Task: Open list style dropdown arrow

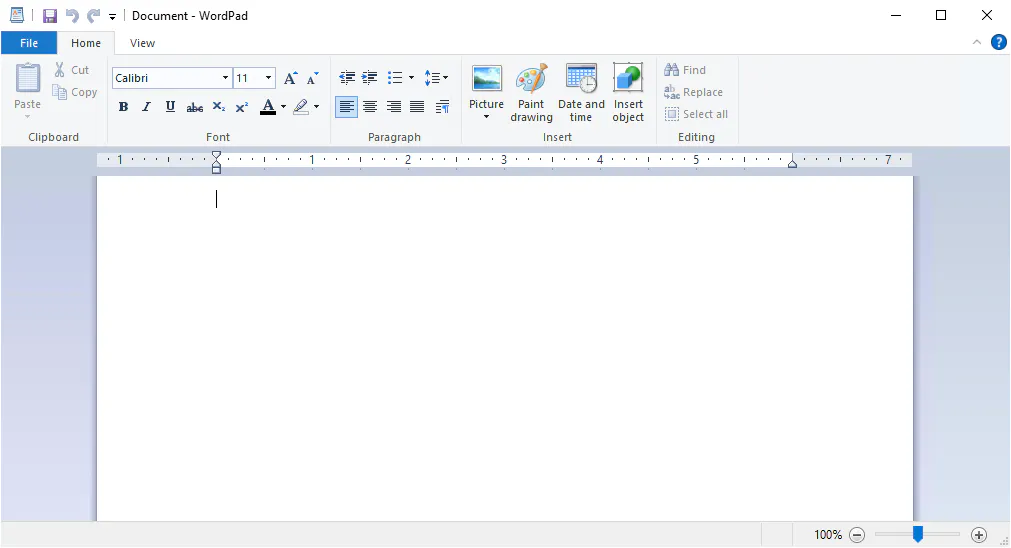Action: pyautogui.click(x=411, y=78)
